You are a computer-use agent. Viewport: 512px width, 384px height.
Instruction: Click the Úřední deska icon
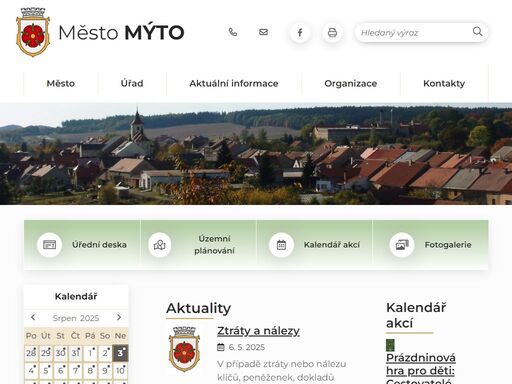[49, 245]
